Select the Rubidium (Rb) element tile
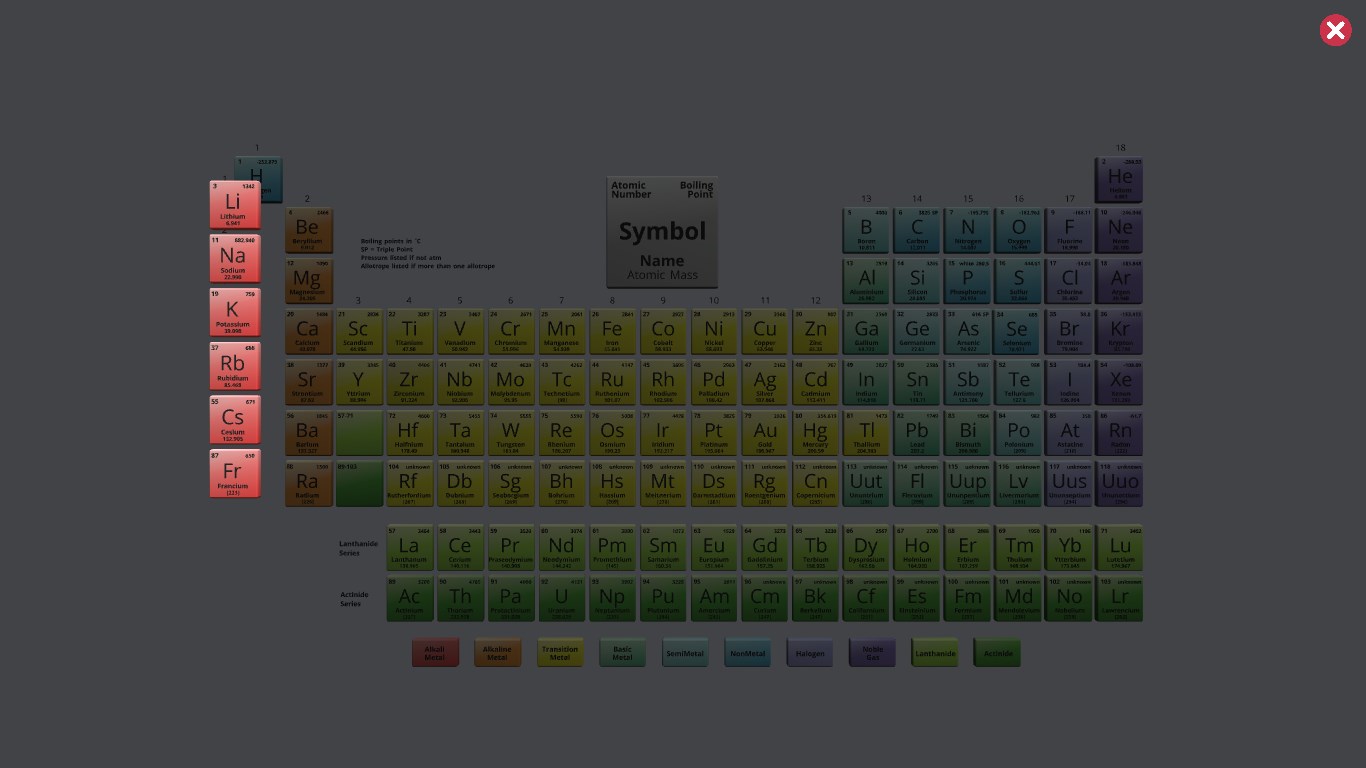This screenshot has height=768, width=1366. coord(234,366)
